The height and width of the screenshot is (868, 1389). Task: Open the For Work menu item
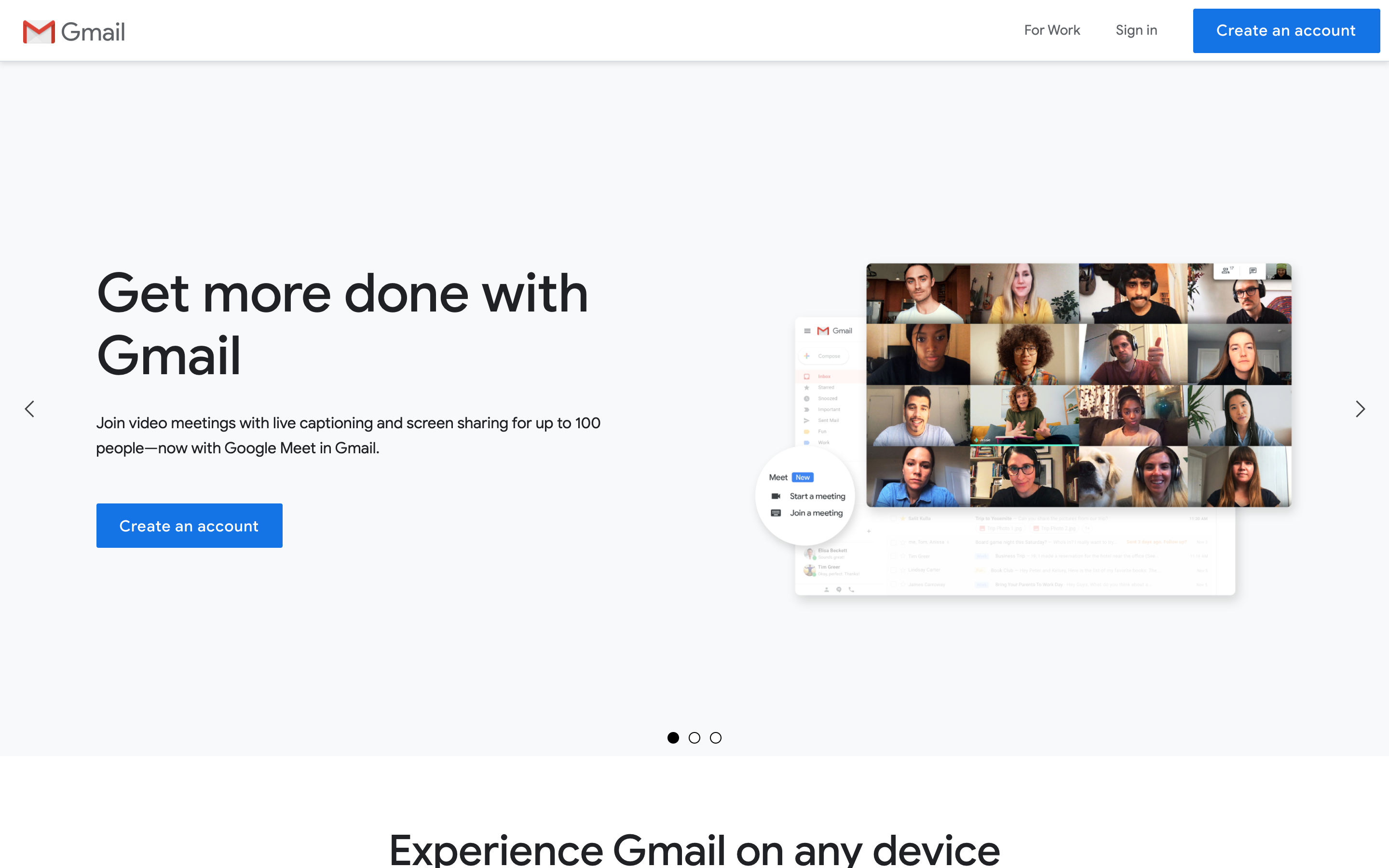[x=1052, y=30]
